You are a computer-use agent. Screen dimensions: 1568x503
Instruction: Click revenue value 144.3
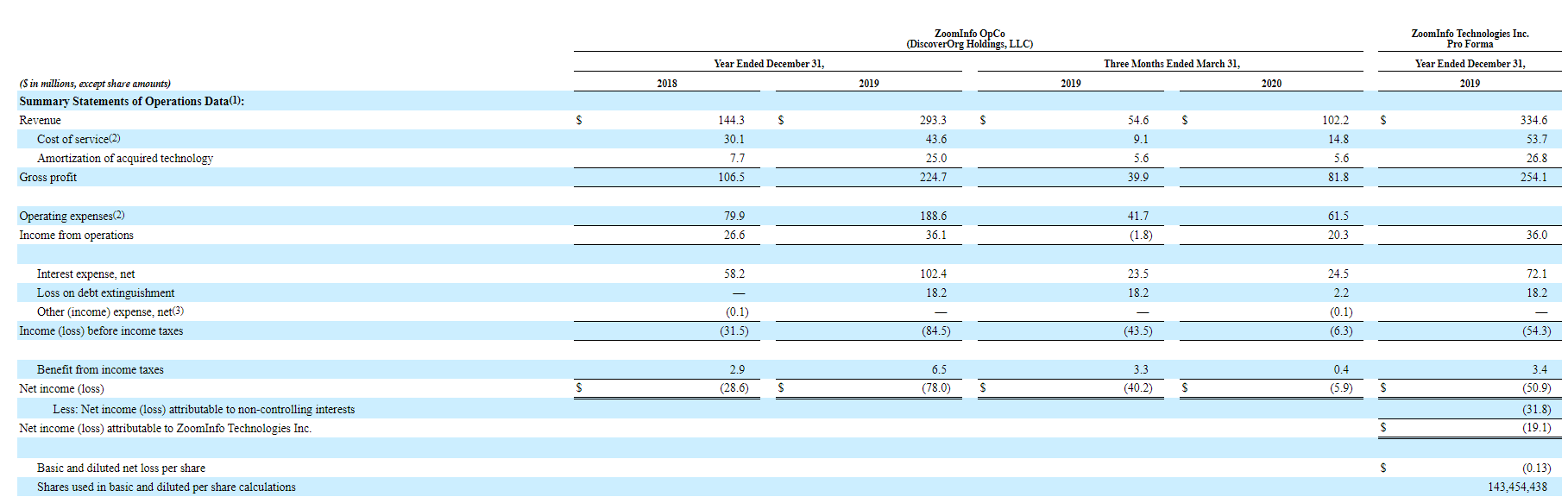coord(731,120)
